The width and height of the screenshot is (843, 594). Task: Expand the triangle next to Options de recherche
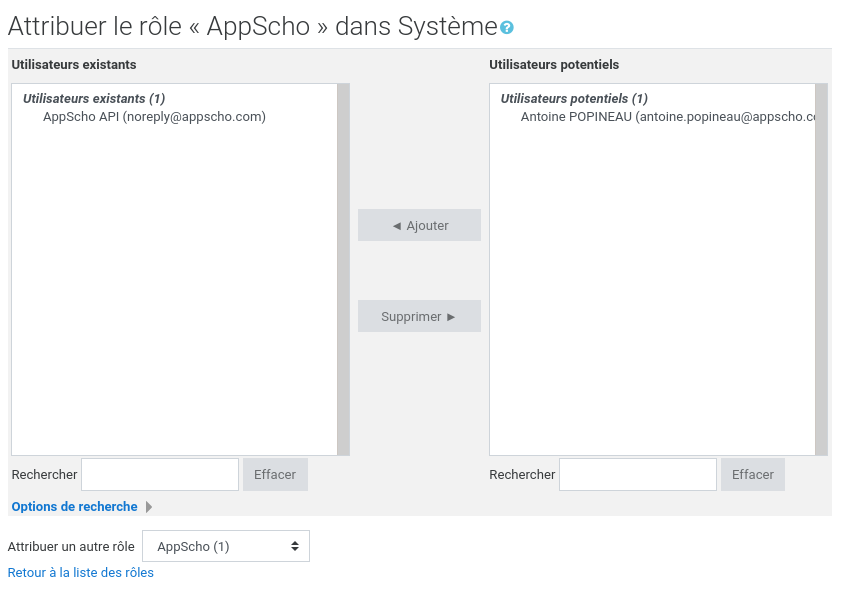pos(149,507)
